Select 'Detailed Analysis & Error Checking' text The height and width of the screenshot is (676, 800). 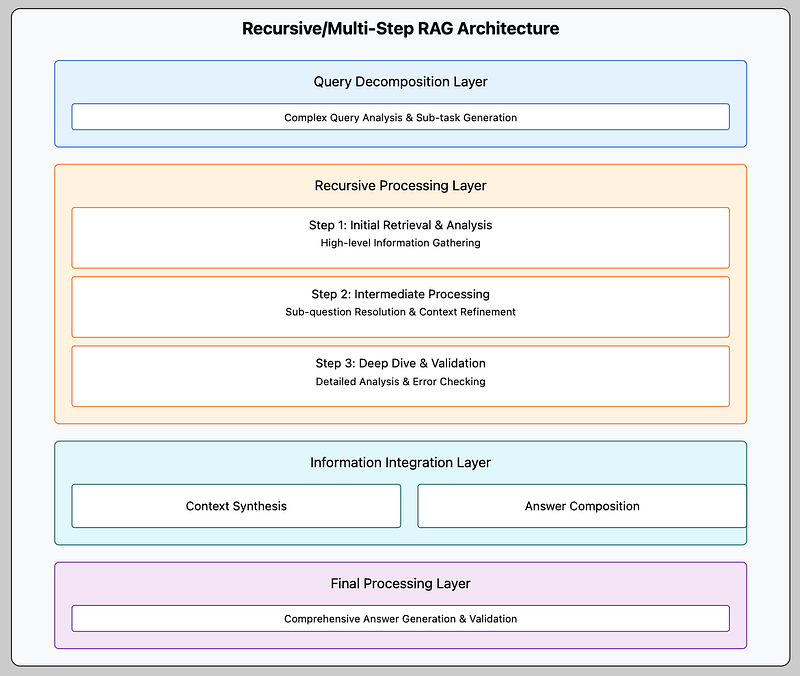point(401,382)
